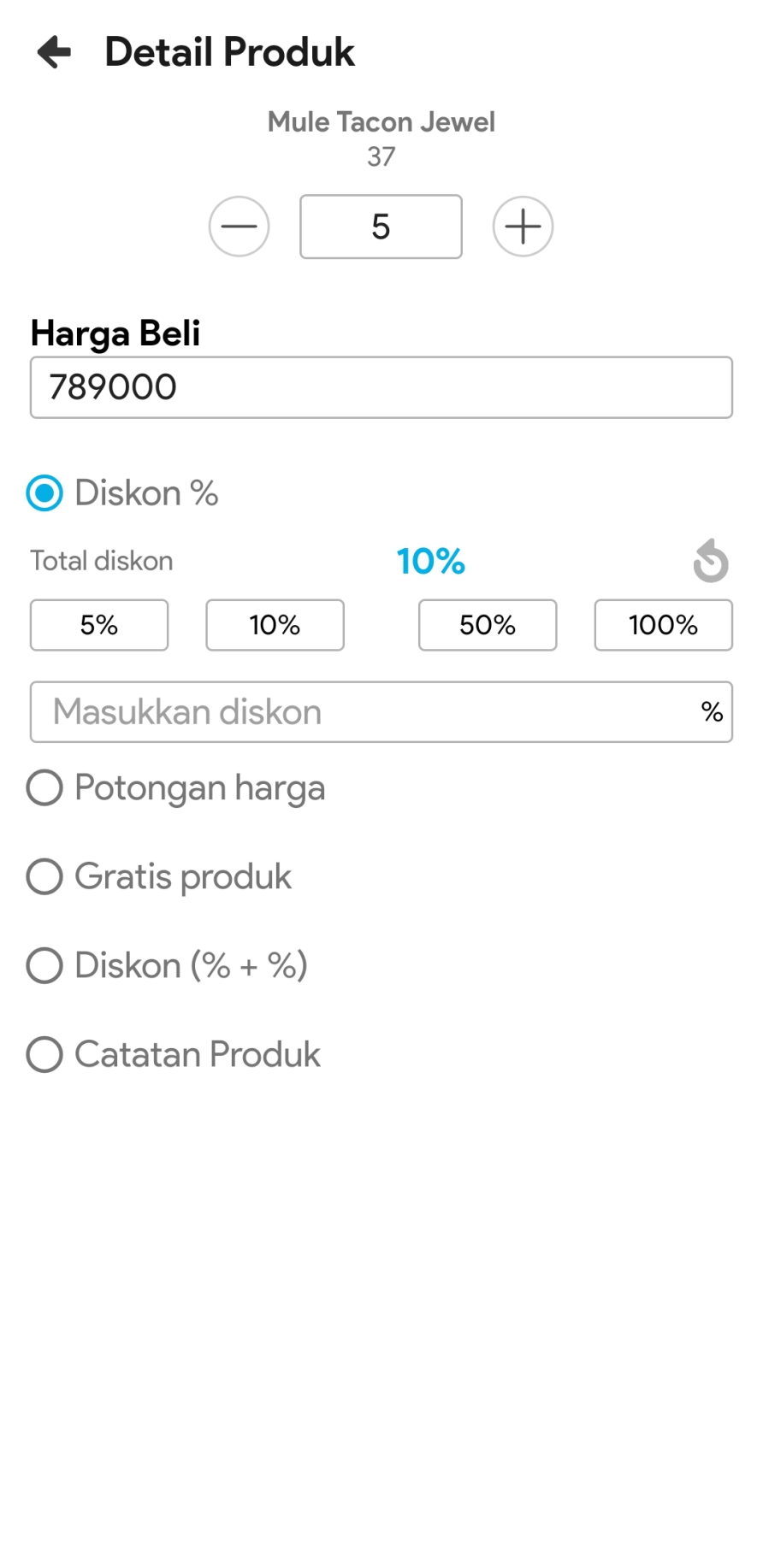The width and height of the screenshot is (763, 1568).
Task: Click the Masukkan diskon input field
Action: coord(359,712)
